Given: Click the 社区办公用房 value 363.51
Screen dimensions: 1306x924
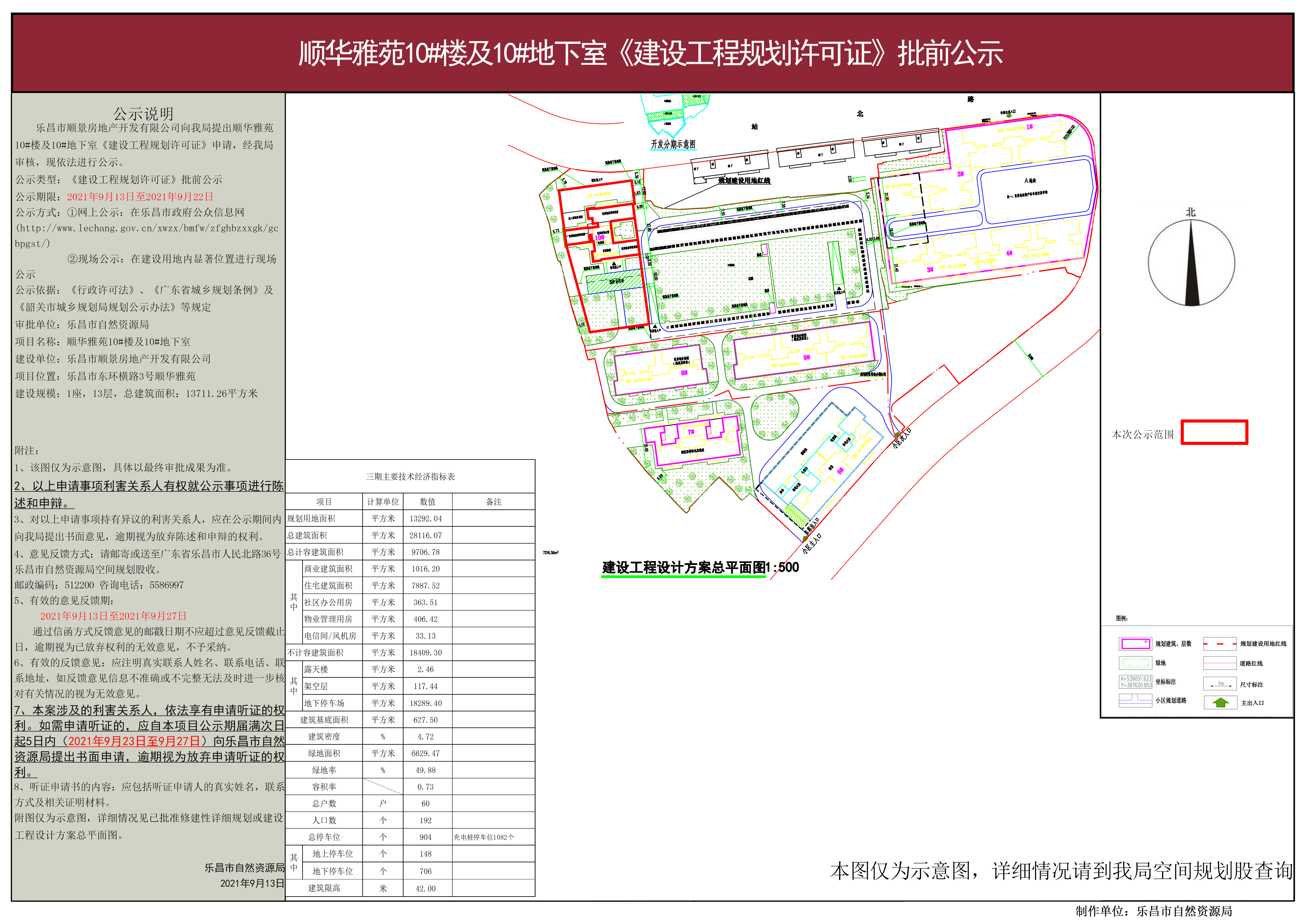Looking at the screenshot, I should (426, 602).
